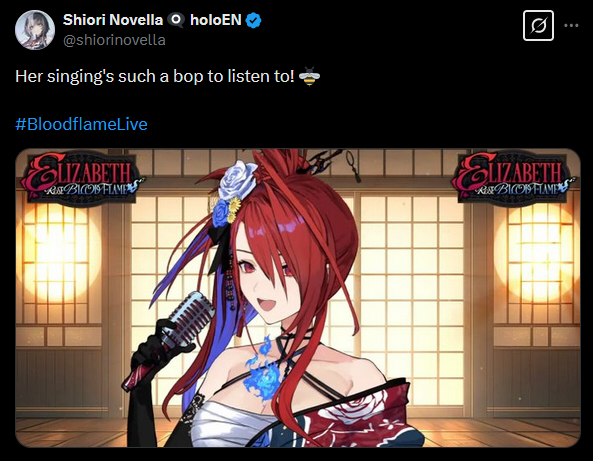Click the blue flame mark on chest
The height and width of the screenshot is (461, 593).
click(x=263, y=370)
